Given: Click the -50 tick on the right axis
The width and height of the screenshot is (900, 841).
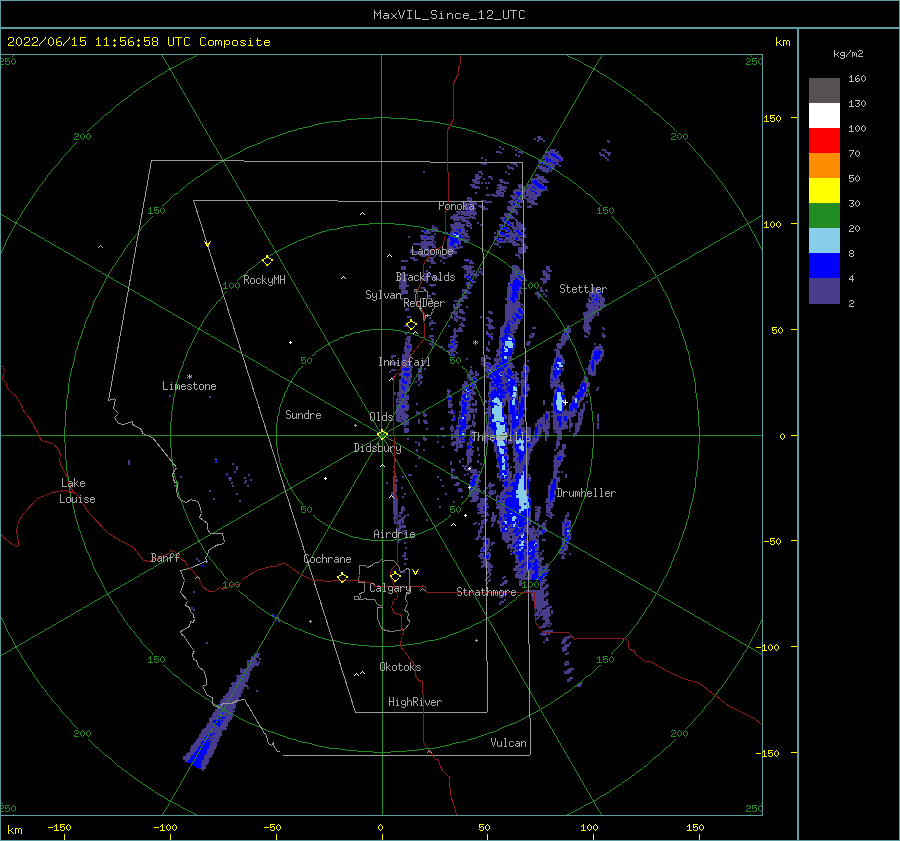Looking at the screenshot, I should click(x=772, y=541).
